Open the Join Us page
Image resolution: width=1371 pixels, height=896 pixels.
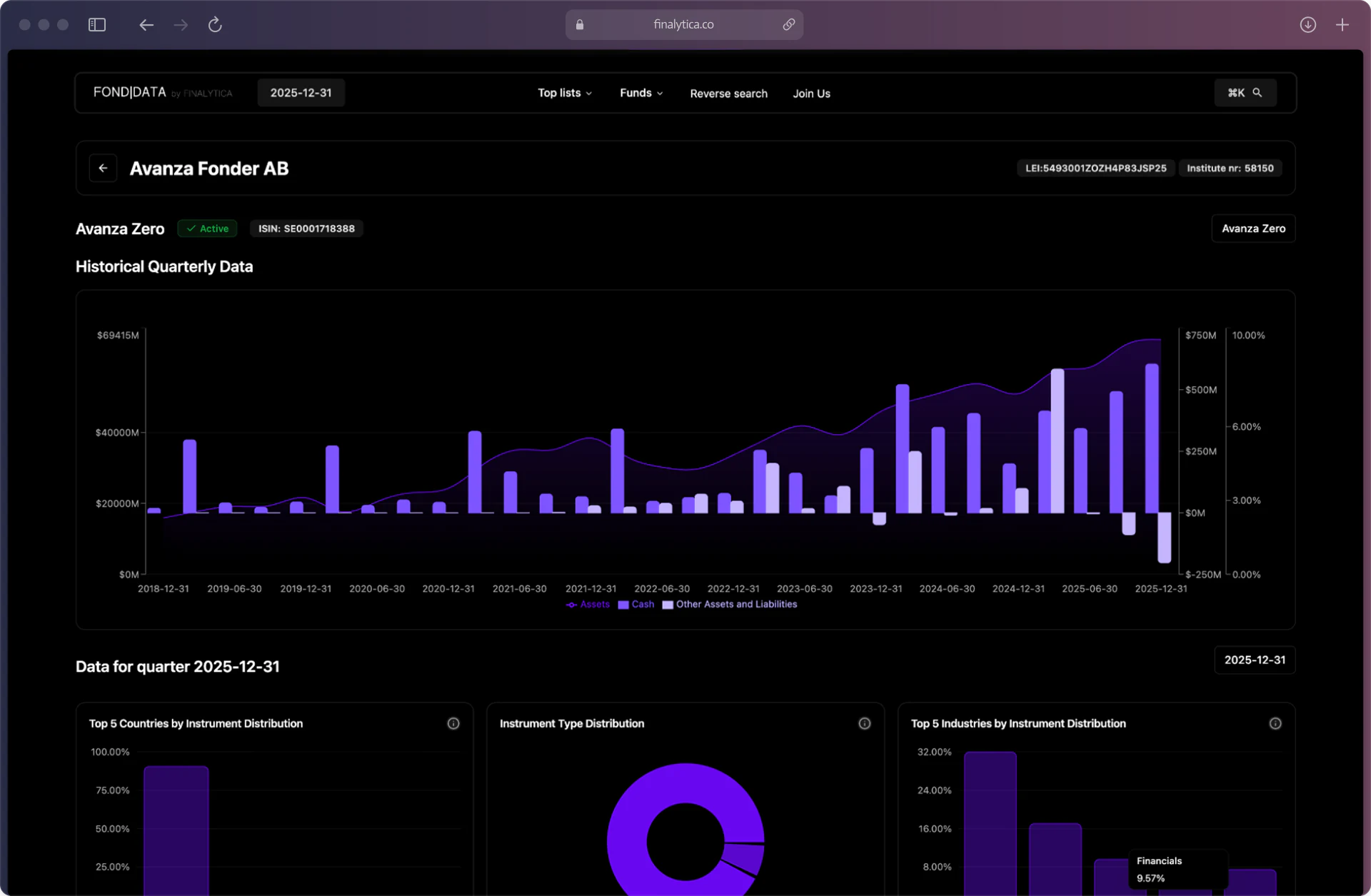click(811, 94)
